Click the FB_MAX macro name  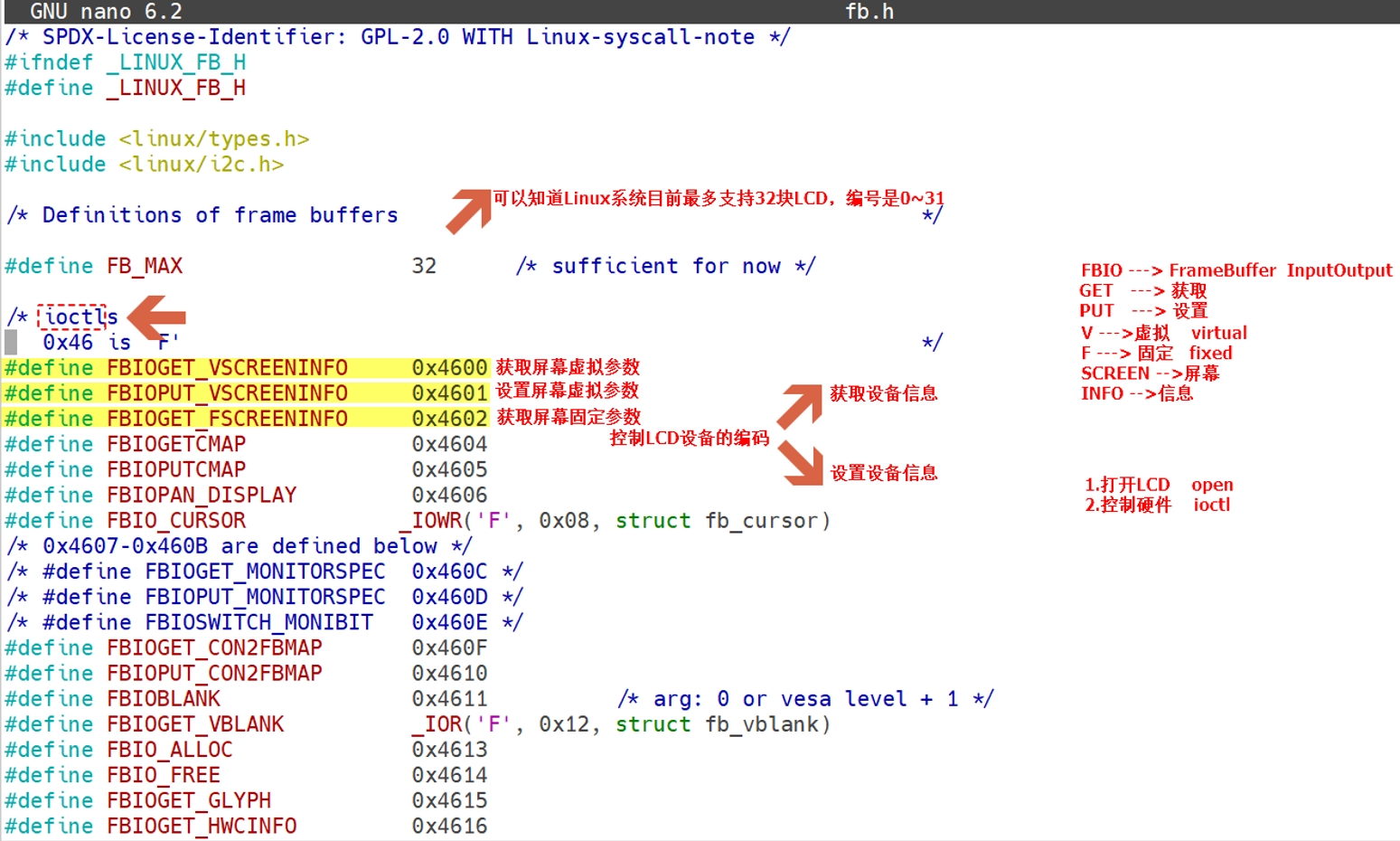[145, 266]
